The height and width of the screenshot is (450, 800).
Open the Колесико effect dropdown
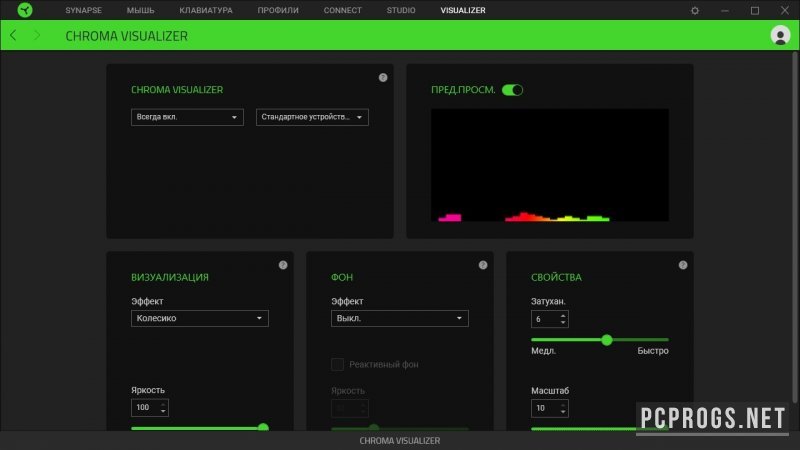click(x=199, y=318)
